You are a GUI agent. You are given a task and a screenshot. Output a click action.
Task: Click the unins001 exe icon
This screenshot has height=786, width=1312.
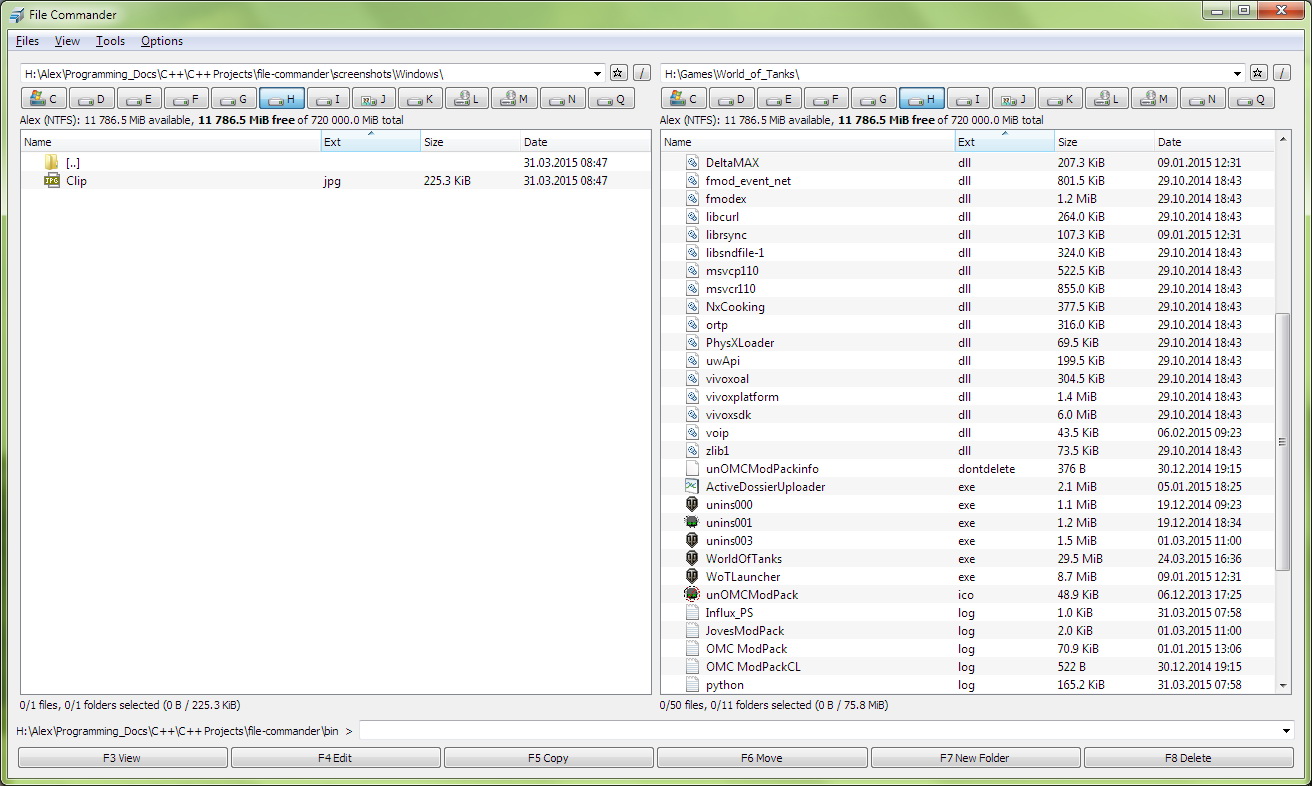tap(692, 523)
